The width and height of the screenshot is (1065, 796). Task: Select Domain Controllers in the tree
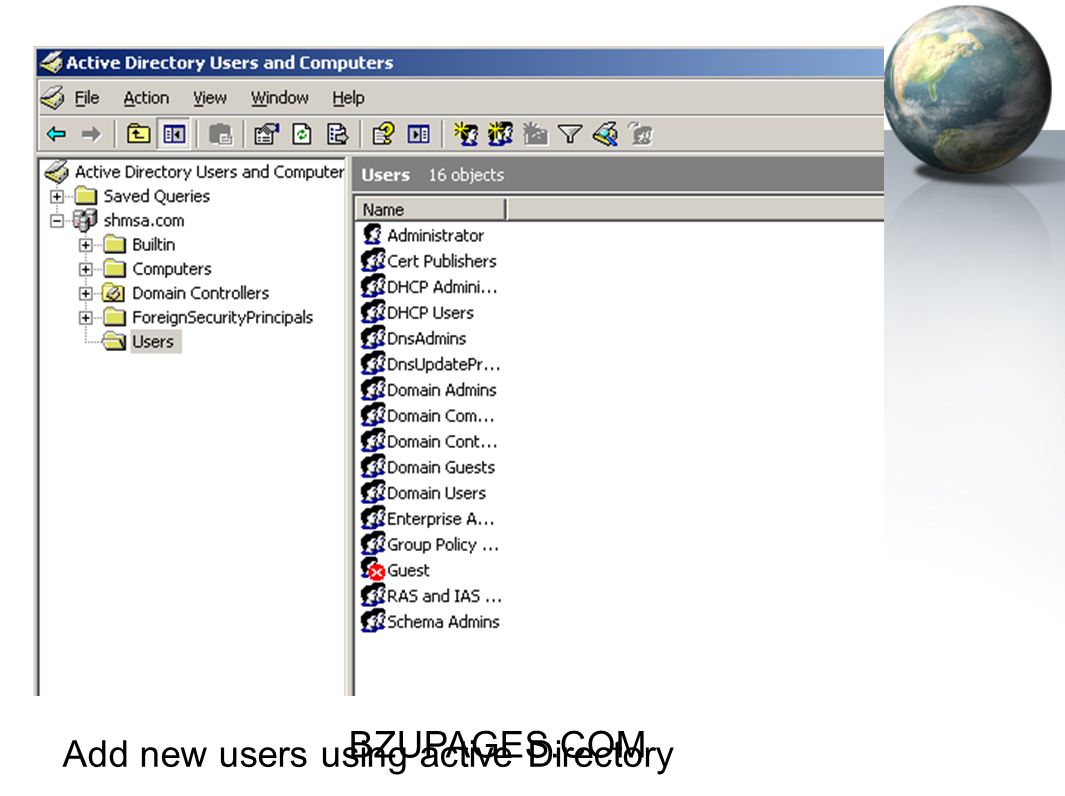click(200, 293)
